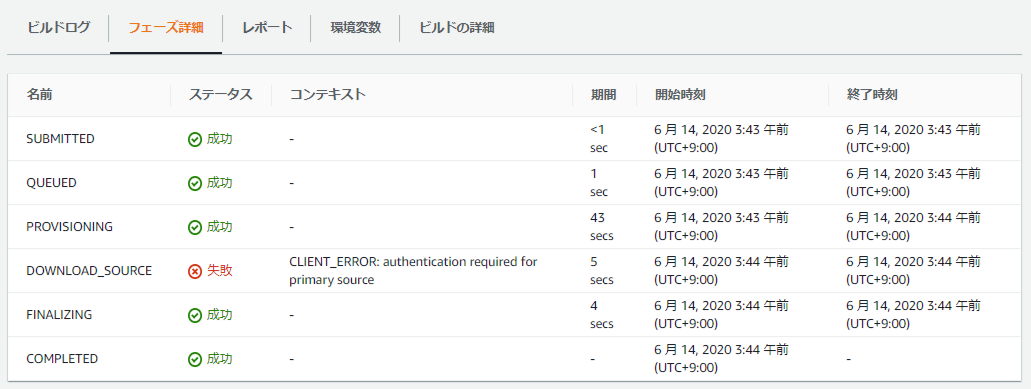Click the start time of the SUBMITTED phase

tap(721, 139)
